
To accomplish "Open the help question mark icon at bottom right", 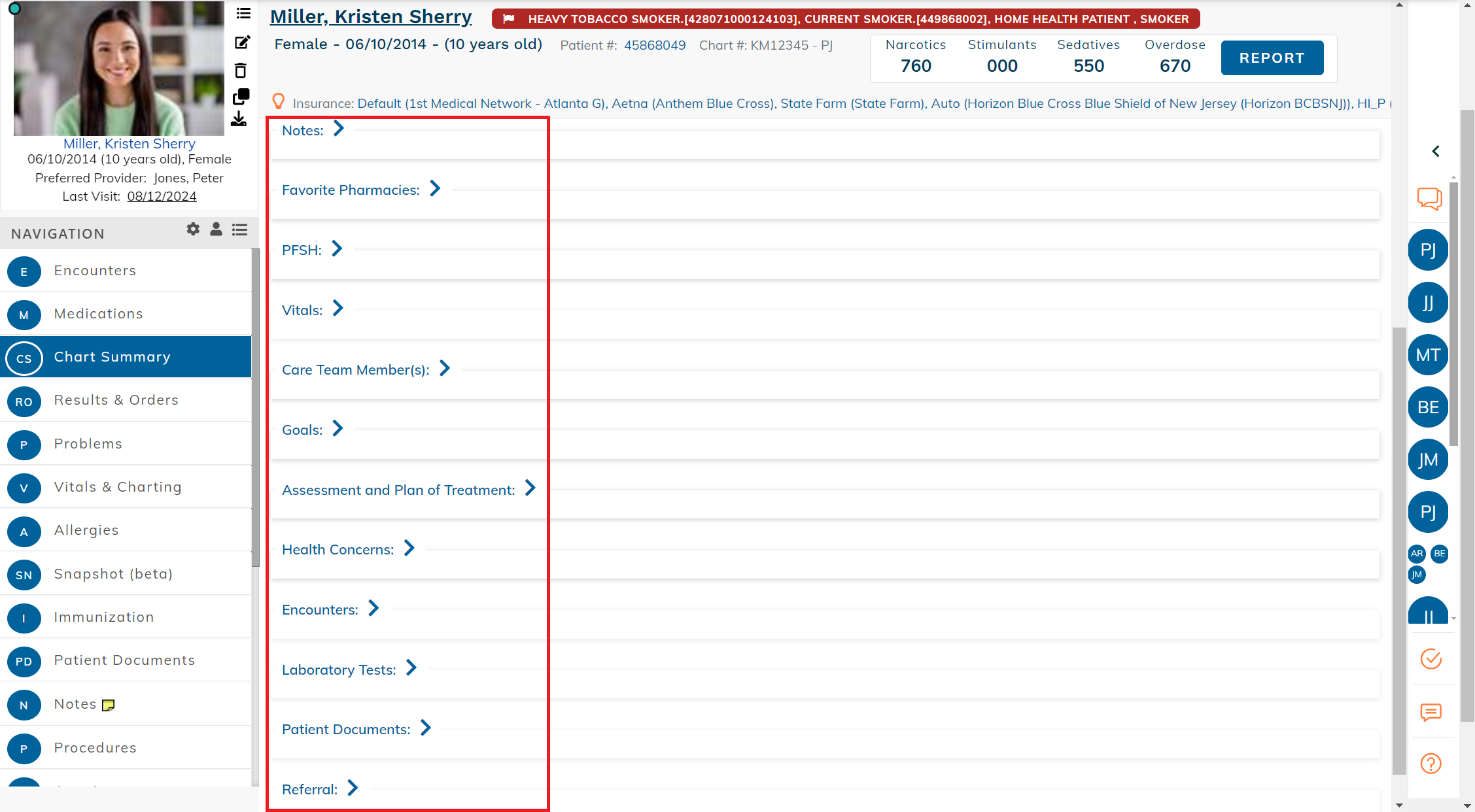I will click(x=1430, y=763).
